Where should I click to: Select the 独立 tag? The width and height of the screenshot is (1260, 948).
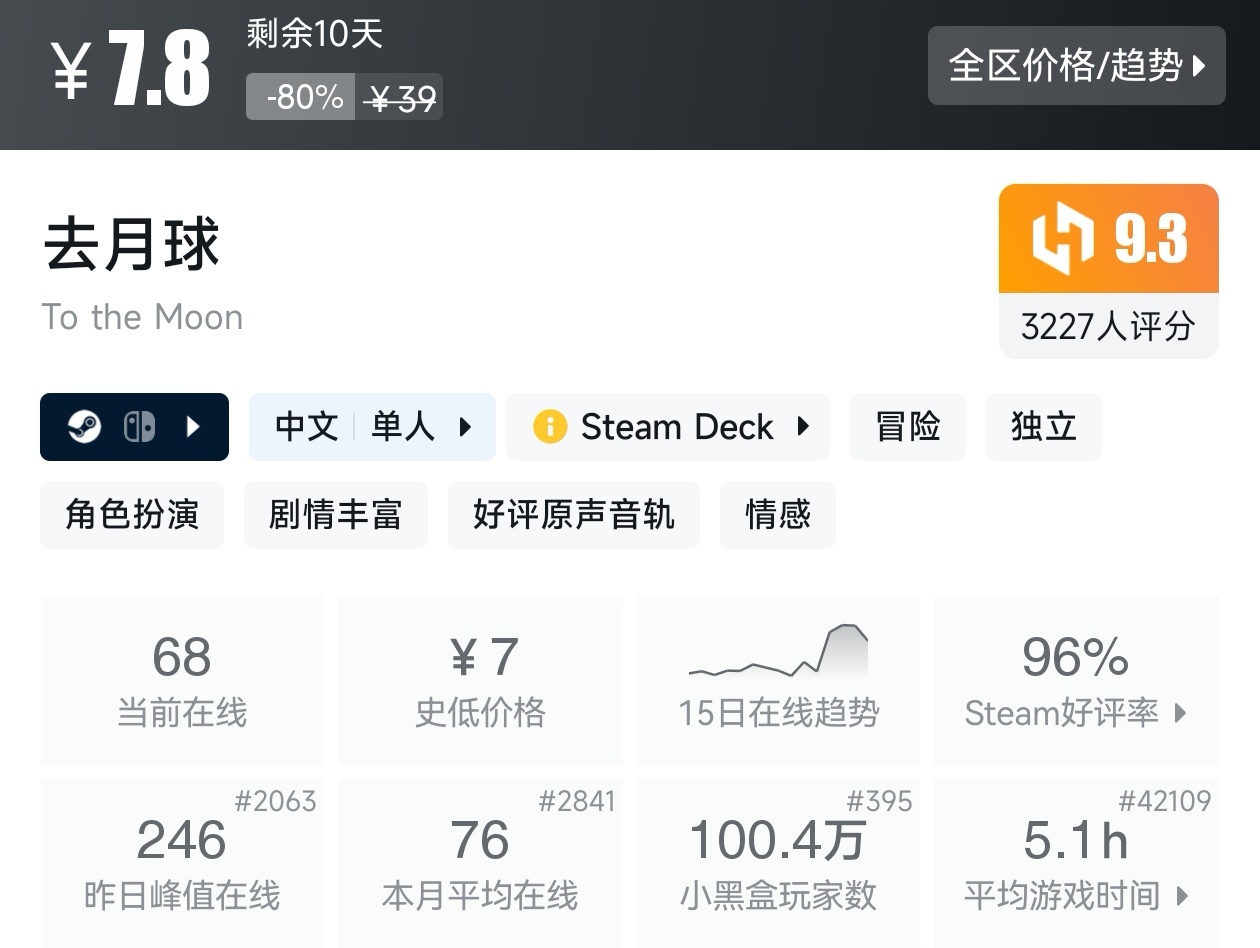[x=1043, y=427]
